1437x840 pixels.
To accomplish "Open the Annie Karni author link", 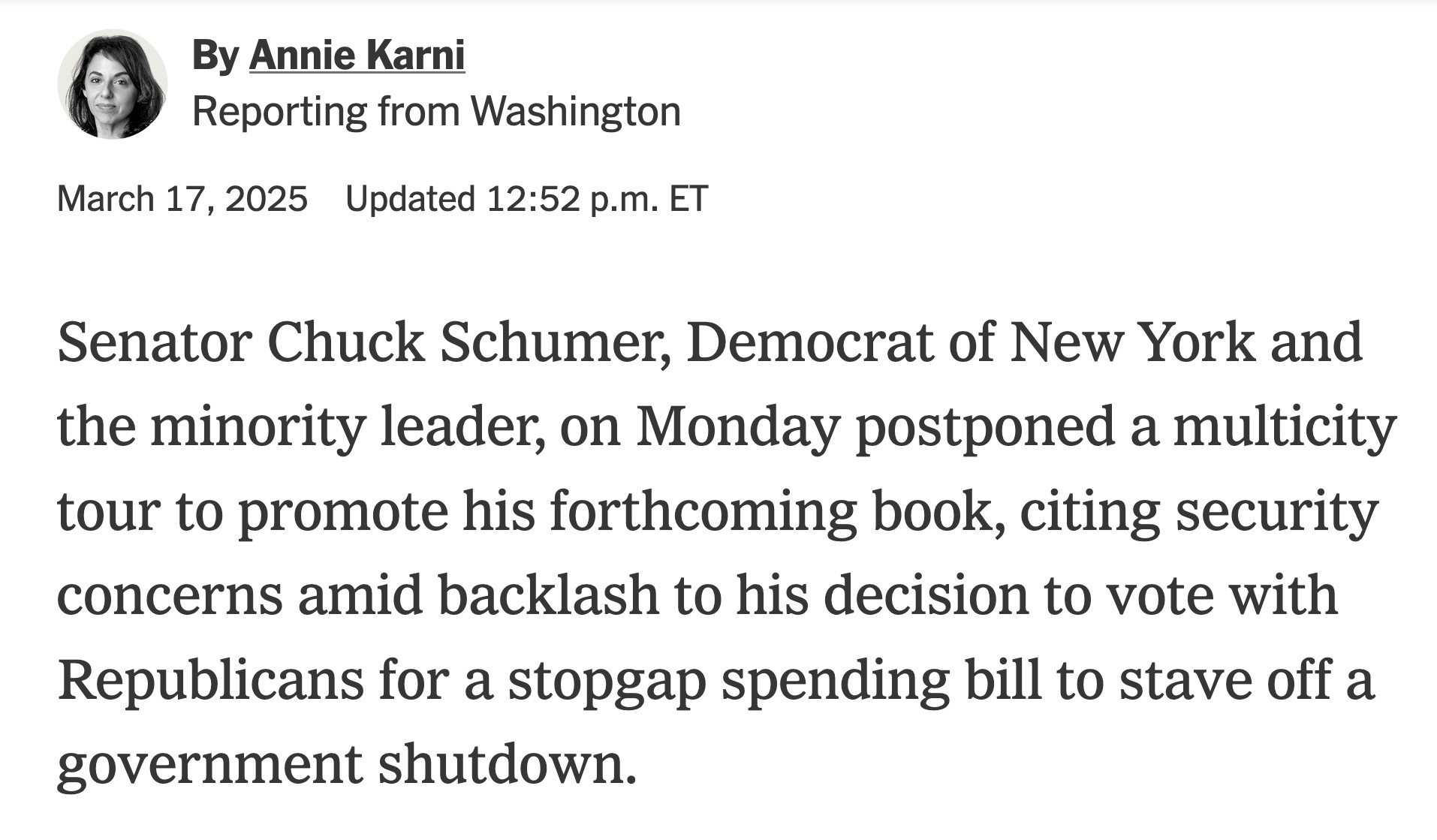I will 357,56.
